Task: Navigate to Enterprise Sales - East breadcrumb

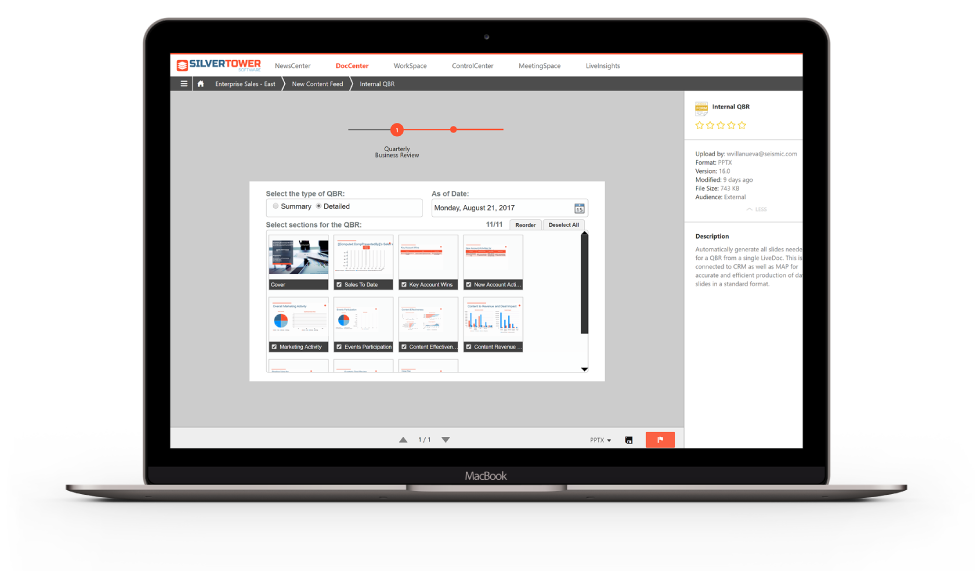Action: click(x=245, y=84)
